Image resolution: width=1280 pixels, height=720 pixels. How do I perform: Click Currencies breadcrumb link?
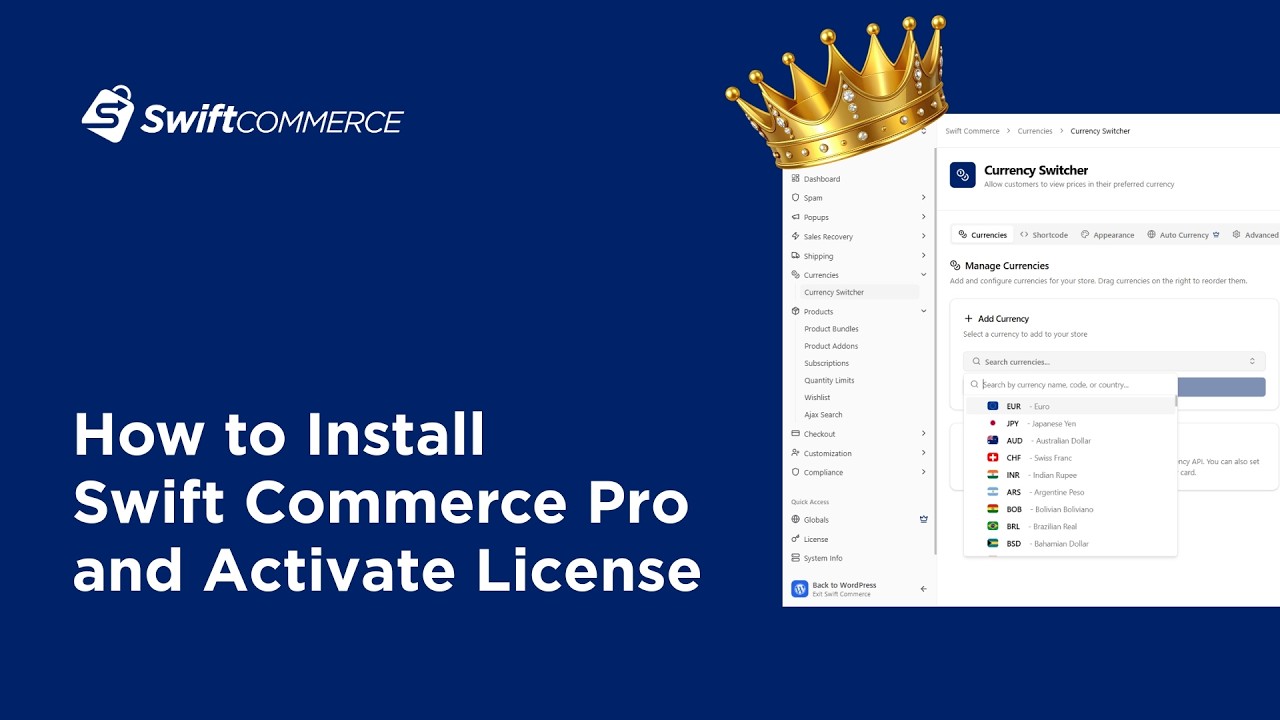[x=1035, y=131]
